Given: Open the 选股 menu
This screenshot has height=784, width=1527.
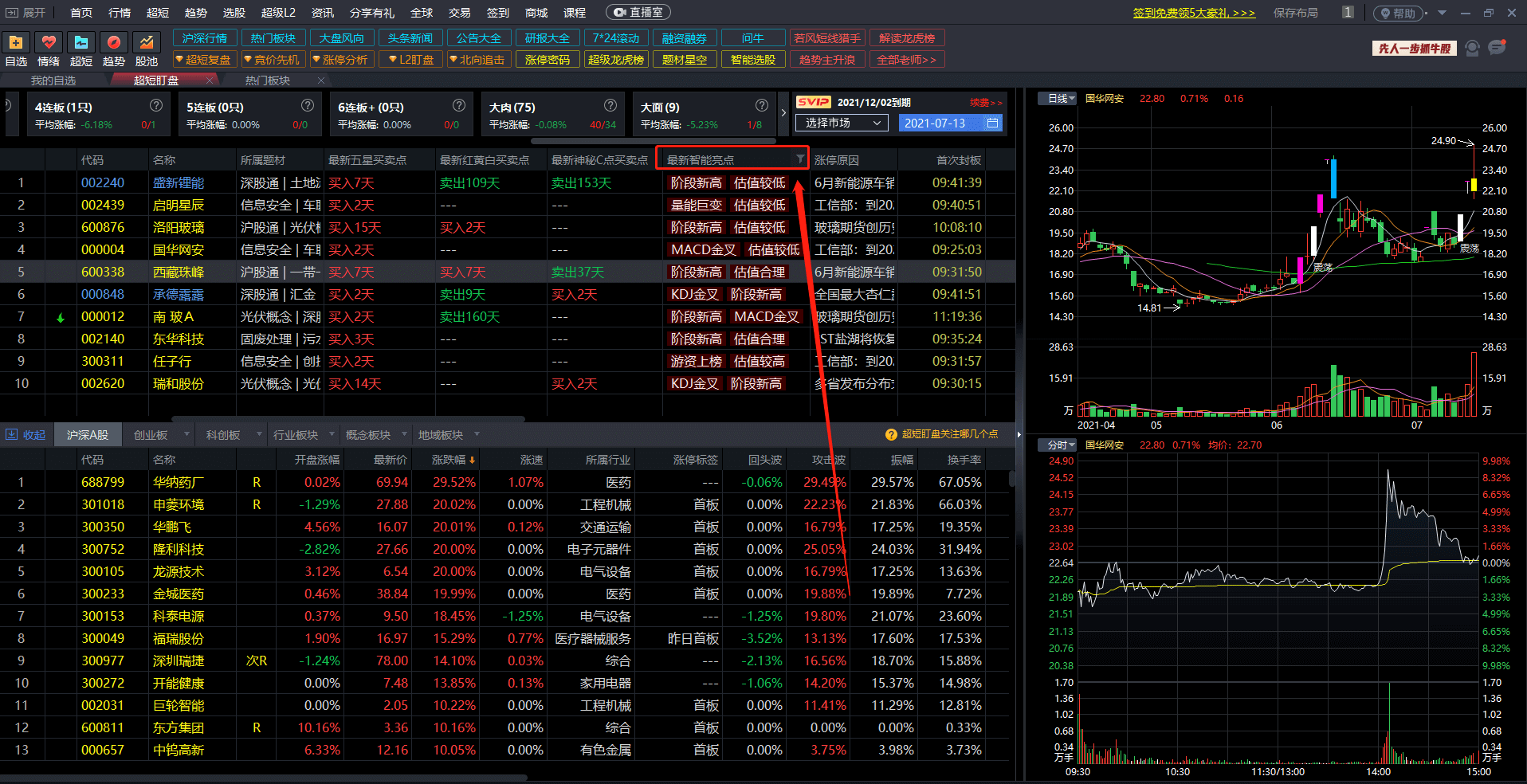Looking at the screenshot, I should [234, 13].
